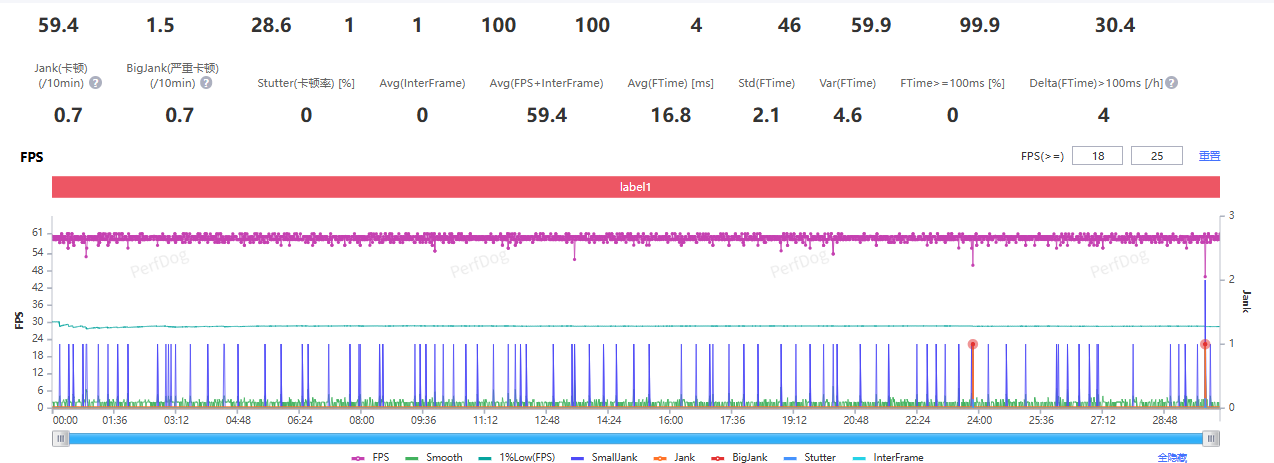Toggle the InterFrame legend entry
Image resolution: width=1274 pixels, height=463 pixels.
889,457
